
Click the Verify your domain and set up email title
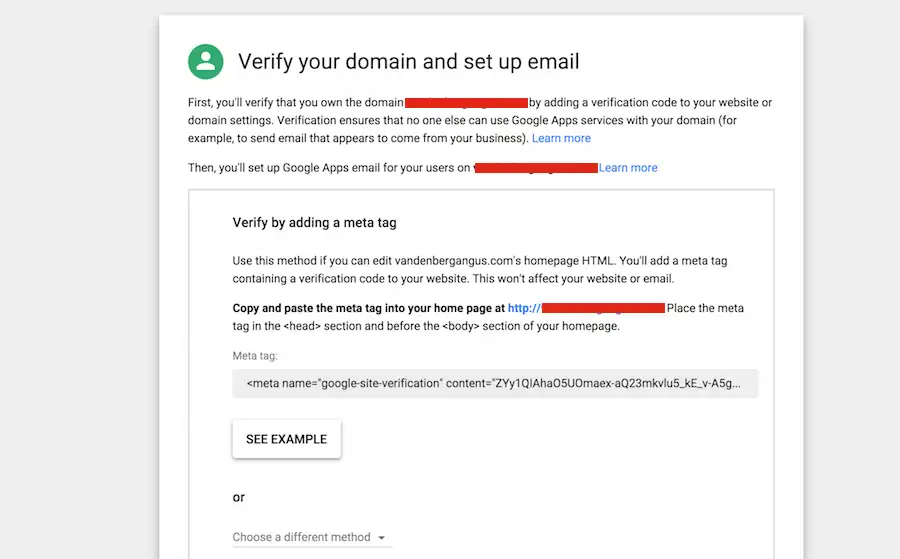click(408, 61)
